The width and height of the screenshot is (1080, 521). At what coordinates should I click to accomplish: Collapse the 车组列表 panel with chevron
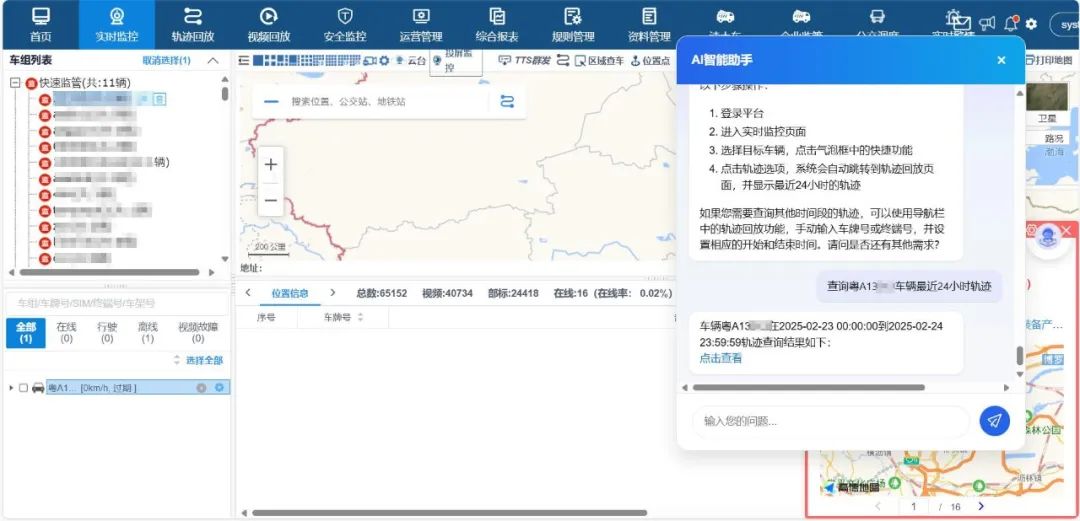(213, 61)
